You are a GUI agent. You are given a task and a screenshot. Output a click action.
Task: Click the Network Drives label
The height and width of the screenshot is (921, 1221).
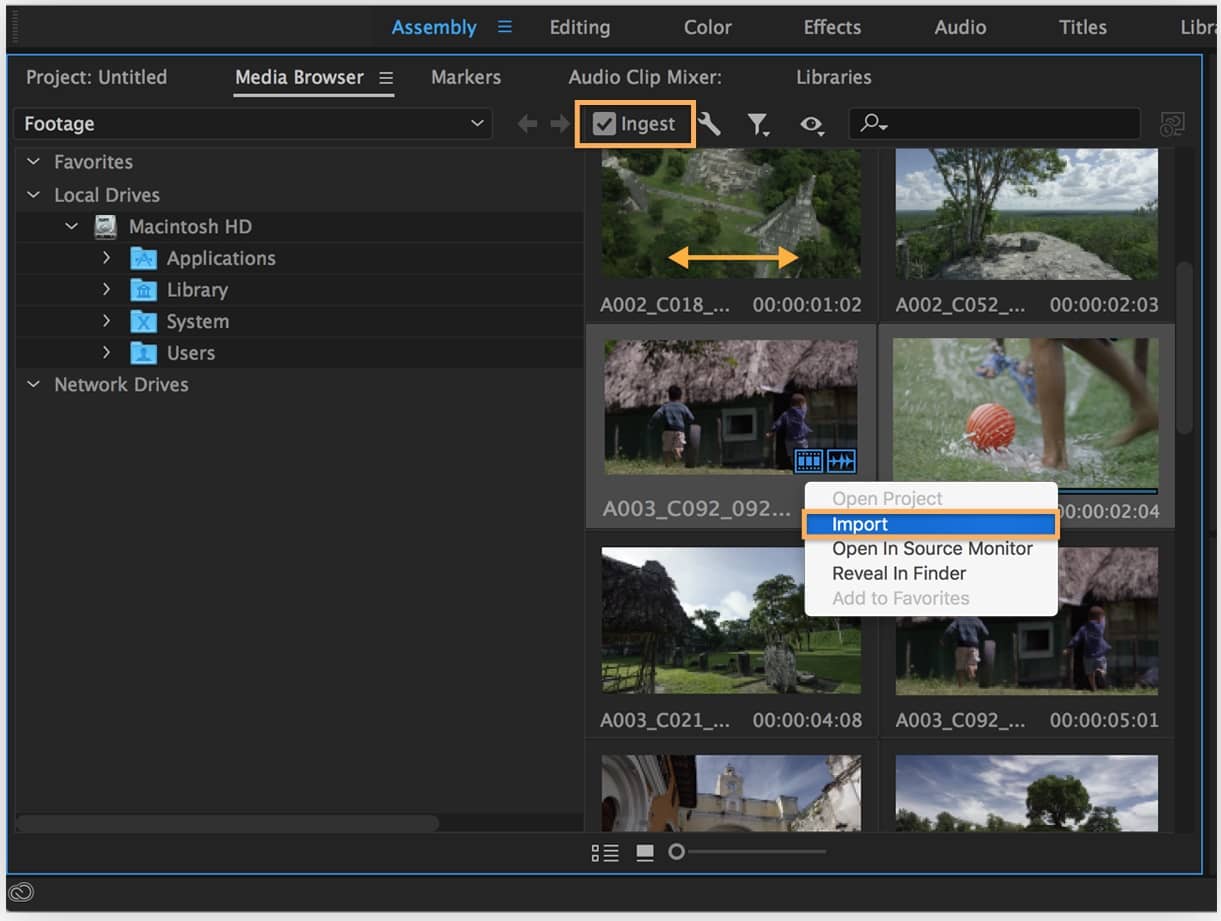121,384
